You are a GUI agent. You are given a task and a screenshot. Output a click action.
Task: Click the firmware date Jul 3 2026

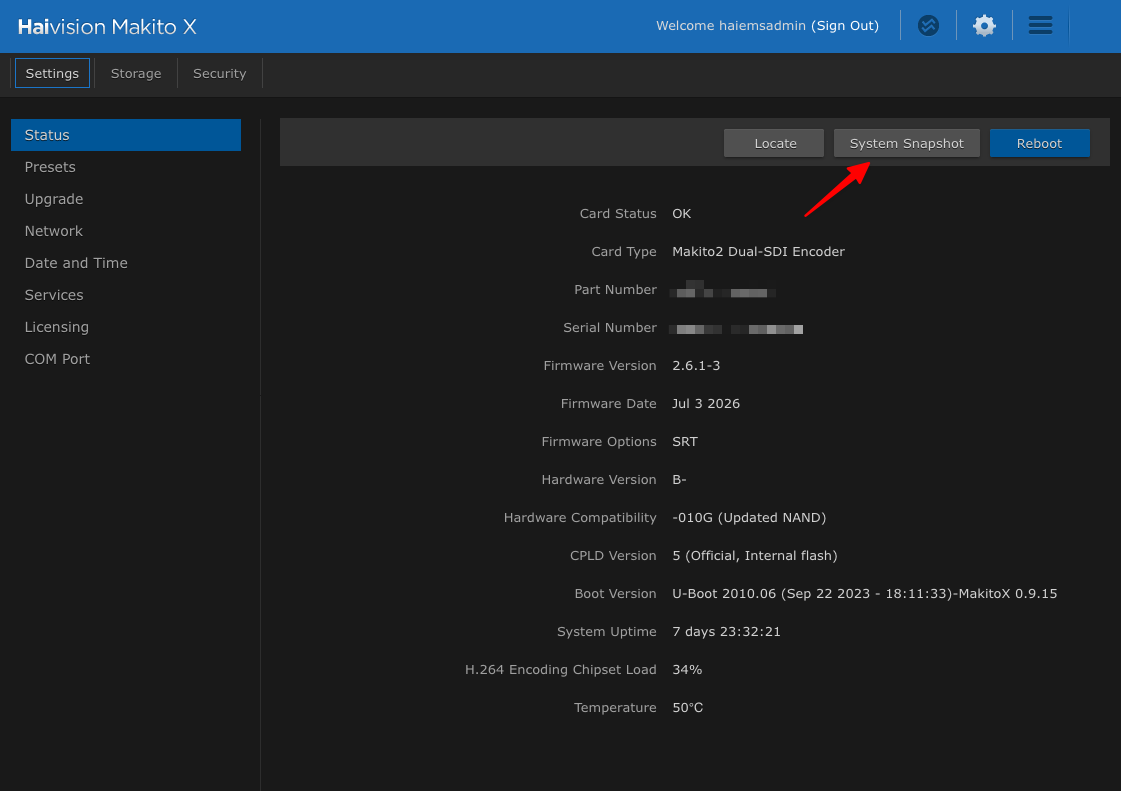(x=706, y=403)
